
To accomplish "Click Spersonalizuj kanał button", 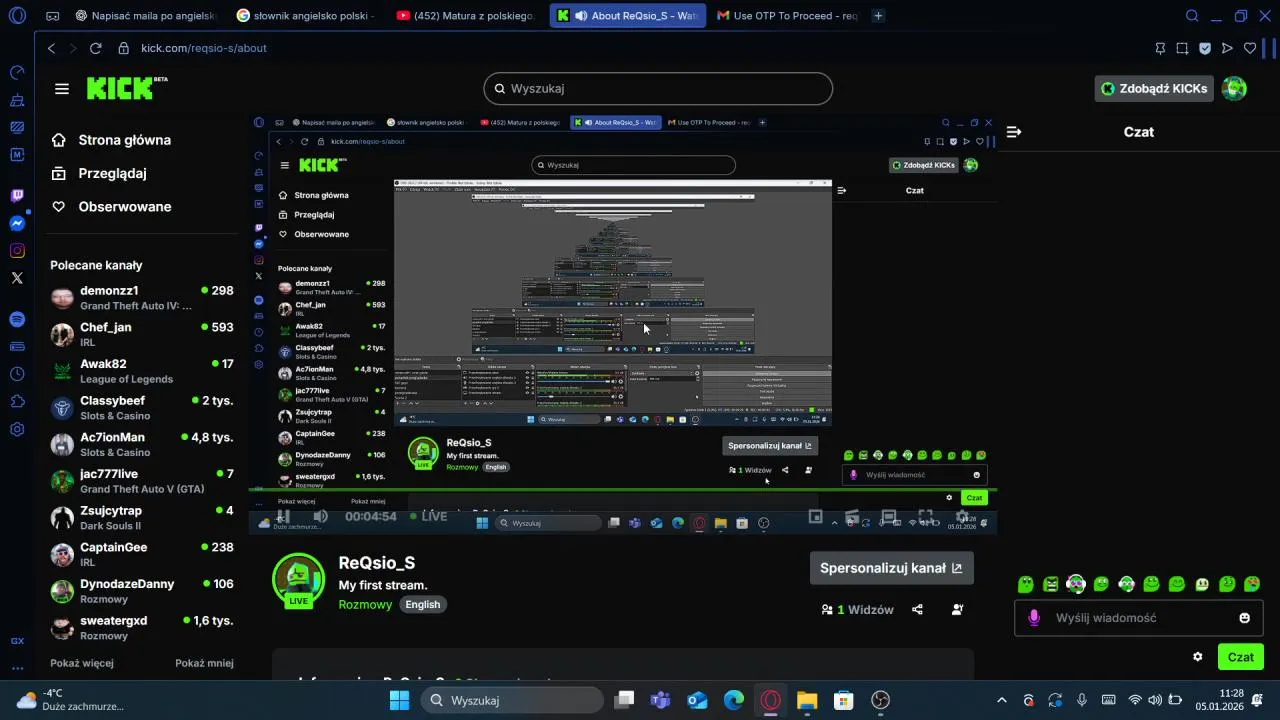I will pyautogui.click(x=892, y=568).
